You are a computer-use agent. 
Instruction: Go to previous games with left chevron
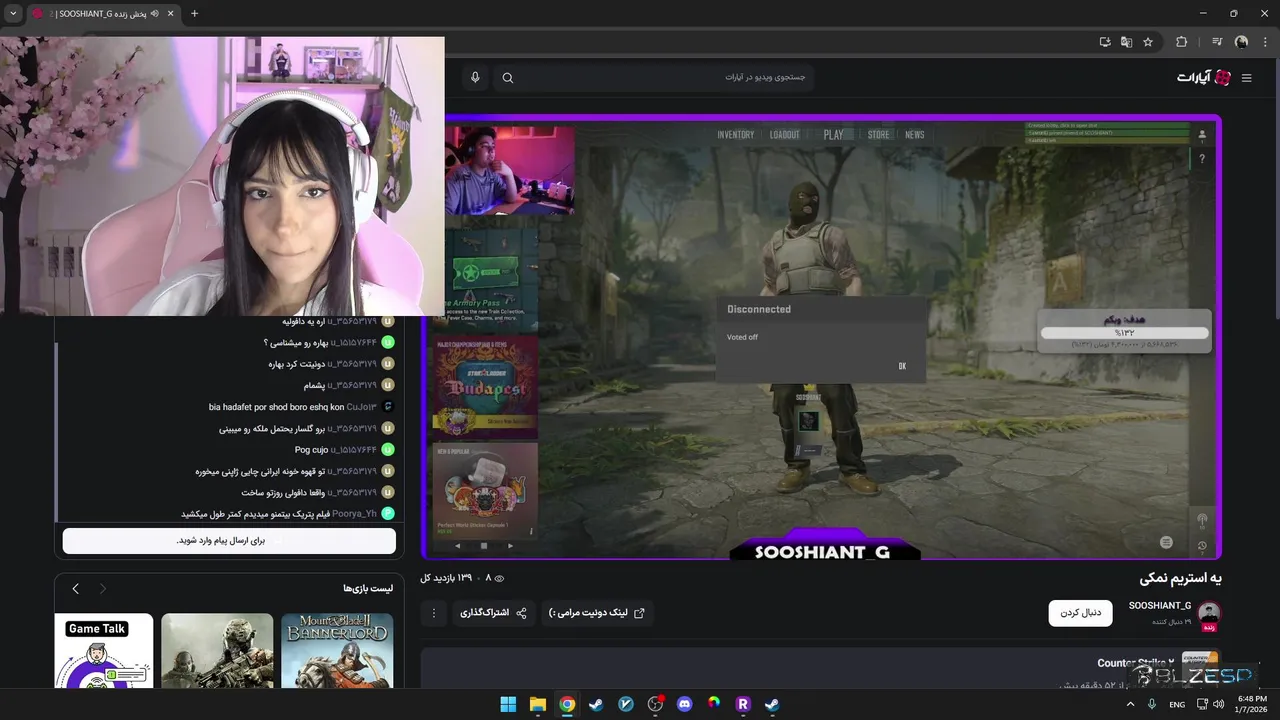click(75, 589)
